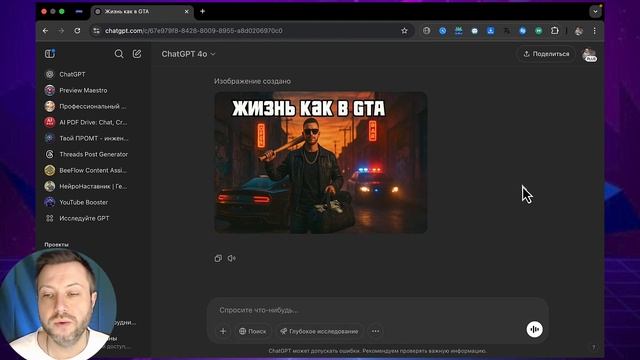
Task: Open chat search magnifier icon
Action: (119, 54)
